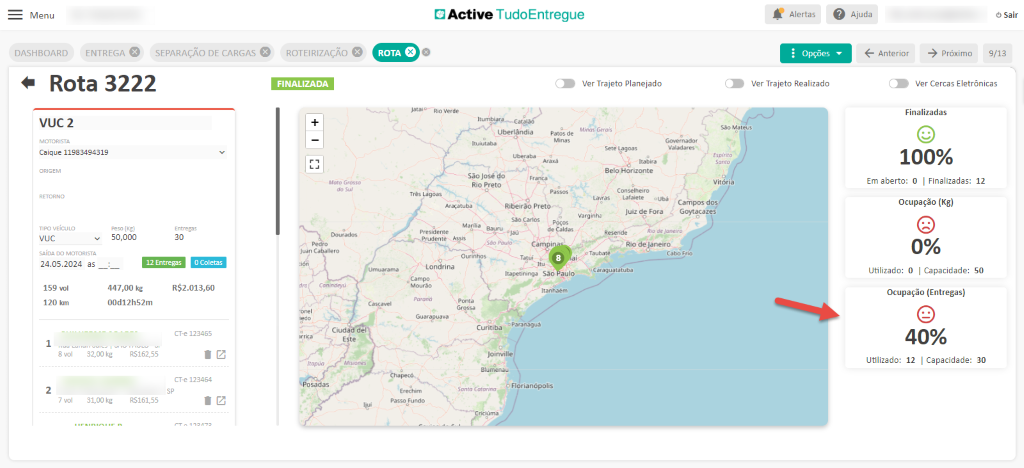Click the route panel vertical scrollbar
Screen dimensions: 1024x468
pyautogui.click(x=278, y=171)
